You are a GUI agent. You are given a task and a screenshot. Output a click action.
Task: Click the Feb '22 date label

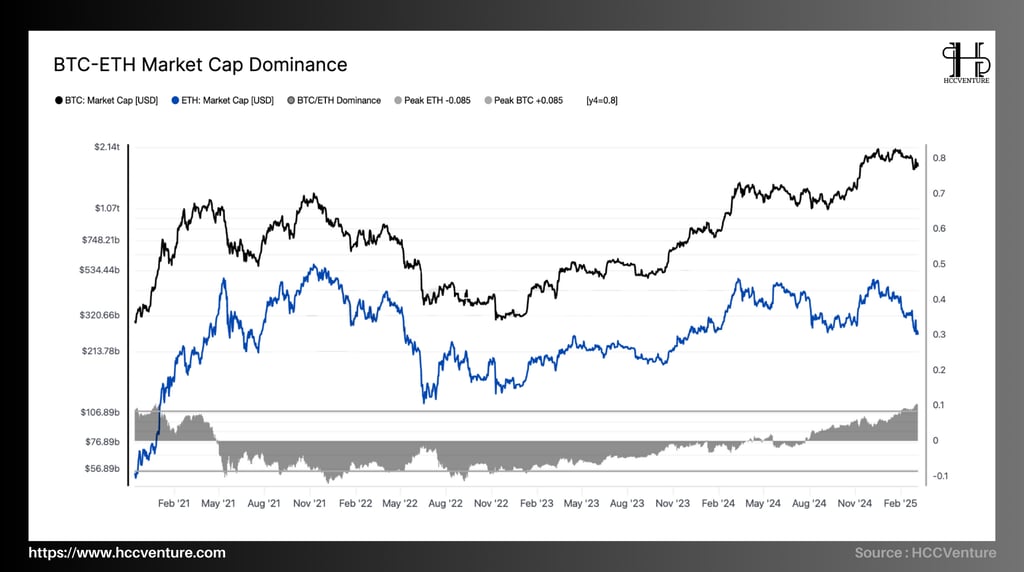355,503
